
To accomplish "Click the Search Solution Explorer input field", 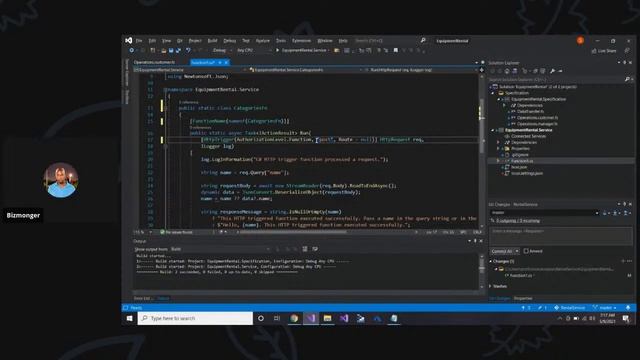I will point(557,80).
